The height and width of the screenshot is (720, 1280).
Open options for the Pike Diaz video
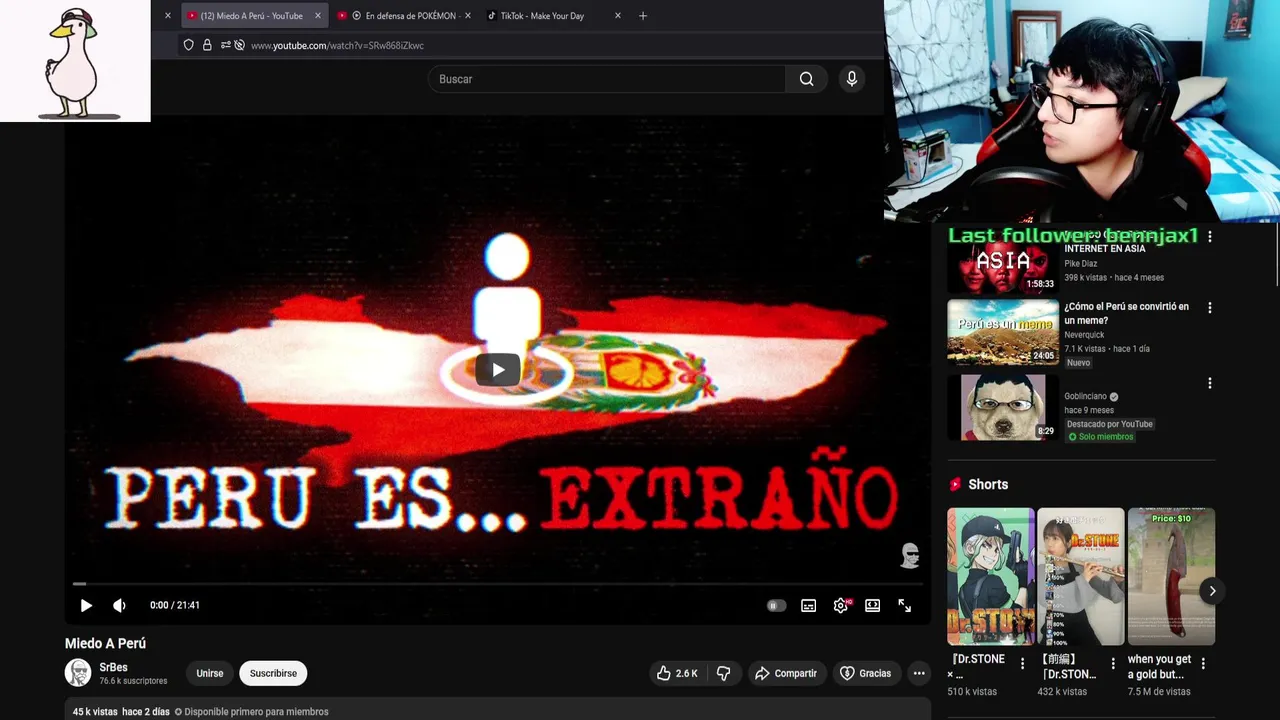coord(1210,237)
